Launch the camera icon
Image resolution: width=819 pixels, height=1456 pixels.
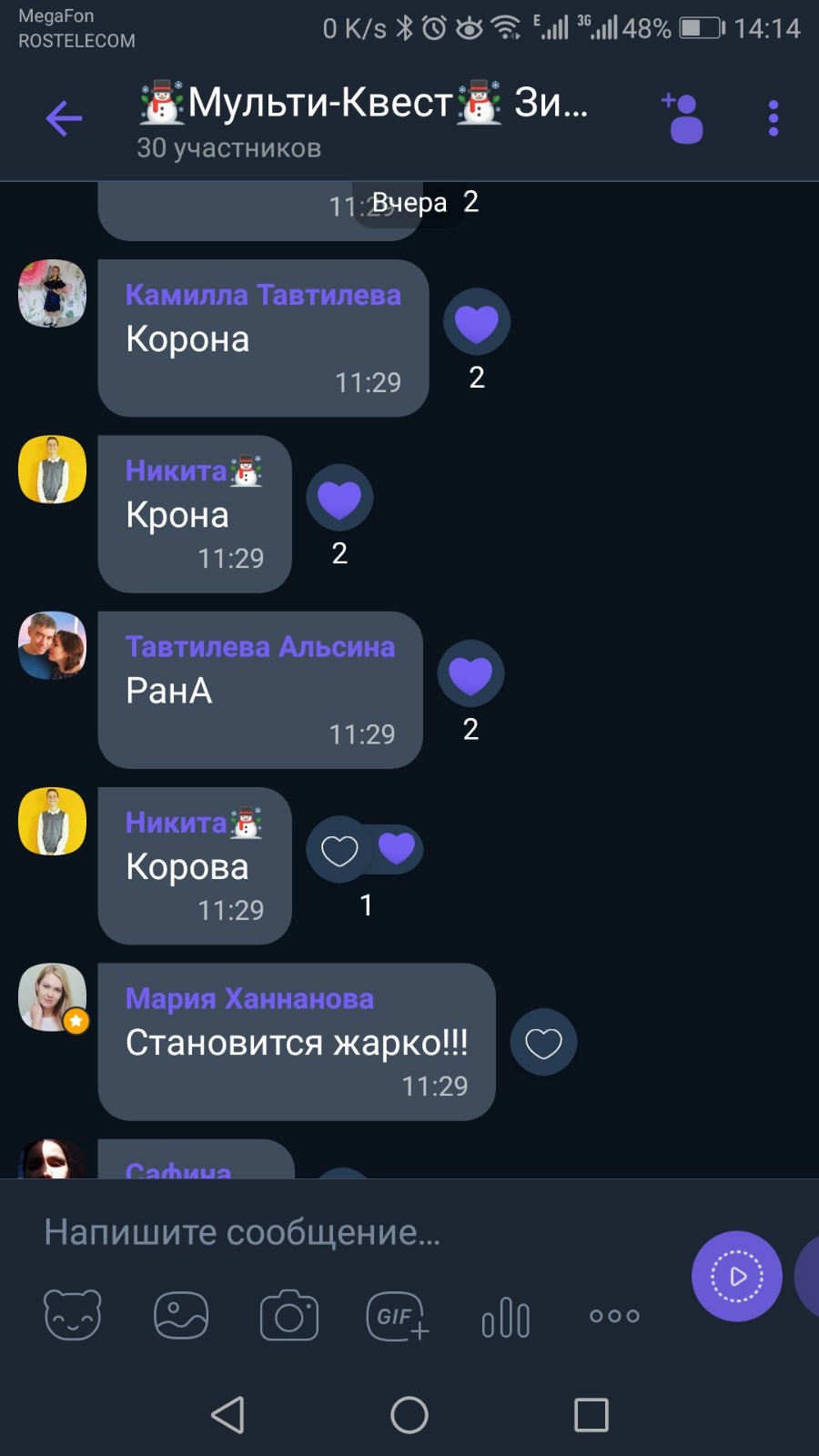point(289,1315)
